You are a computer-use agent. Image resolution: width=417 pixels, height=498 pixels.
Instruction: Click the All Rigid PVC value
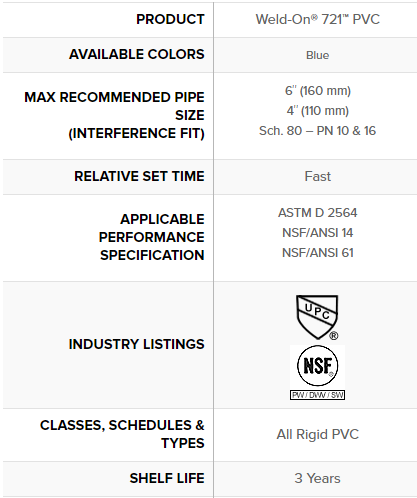[318, 434]
